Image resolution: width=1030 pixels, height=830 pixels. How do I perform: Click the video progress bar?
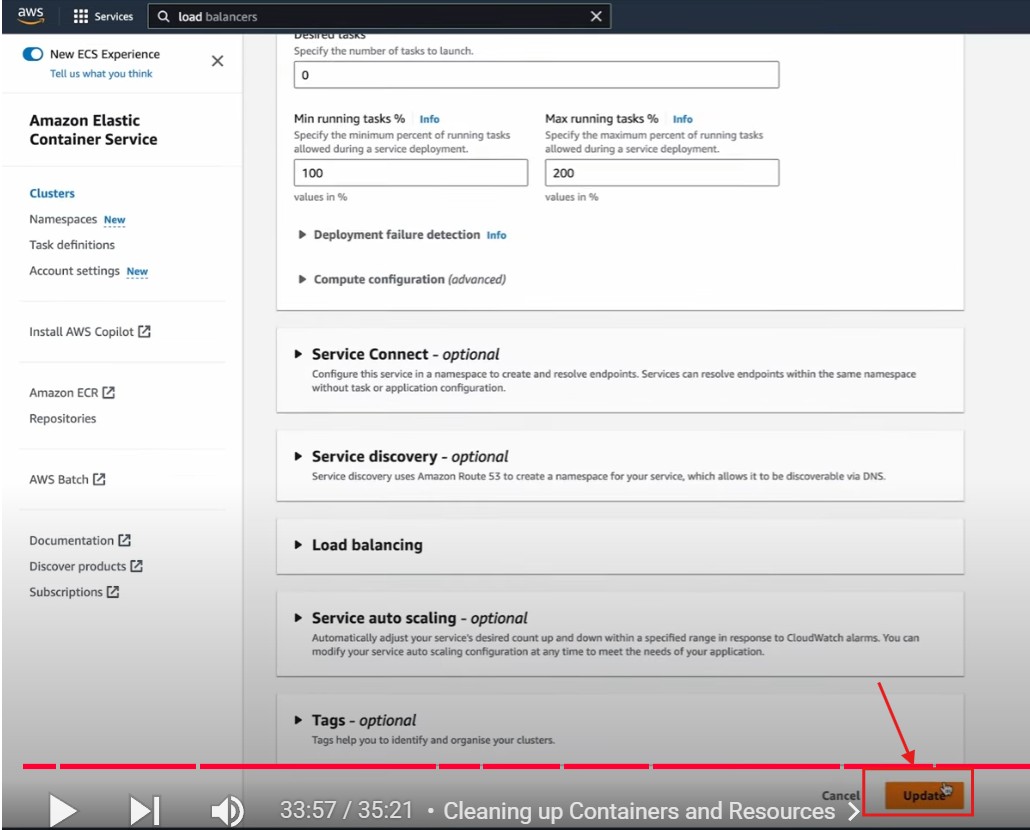point(500,766)
